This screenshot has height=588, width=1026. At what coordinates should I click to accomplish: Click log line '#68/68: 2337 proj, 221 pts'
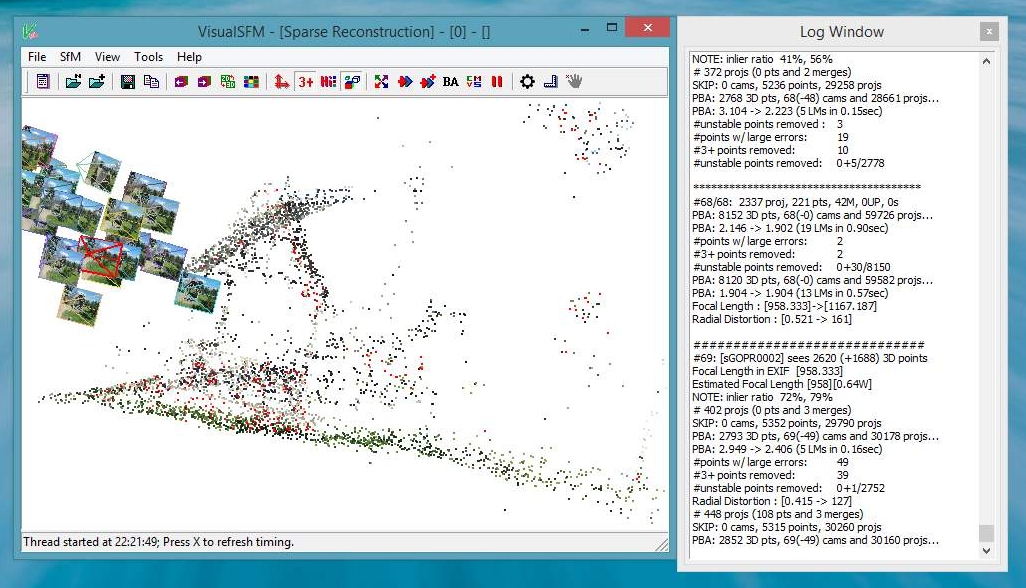pyautogui.click(x=795, y=202)
